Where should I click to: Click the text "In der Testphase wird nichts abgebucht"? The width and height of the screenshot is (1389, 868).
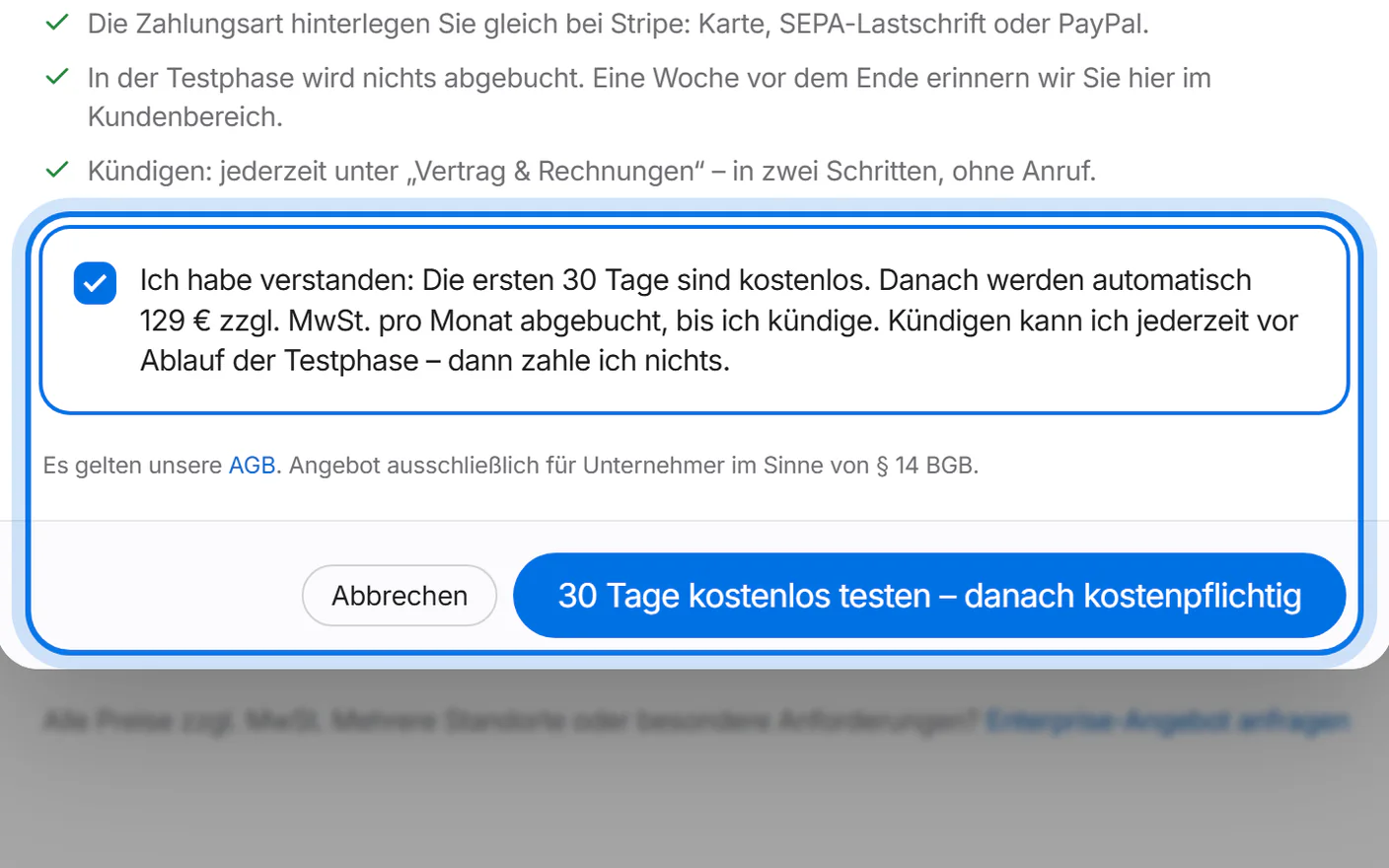click(x=335, y=78)
